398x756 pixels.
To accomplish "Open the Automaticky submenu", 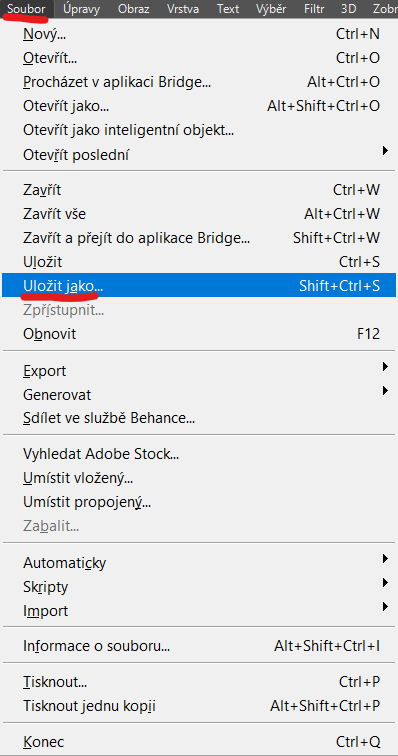I will click(x=199, y=562).
